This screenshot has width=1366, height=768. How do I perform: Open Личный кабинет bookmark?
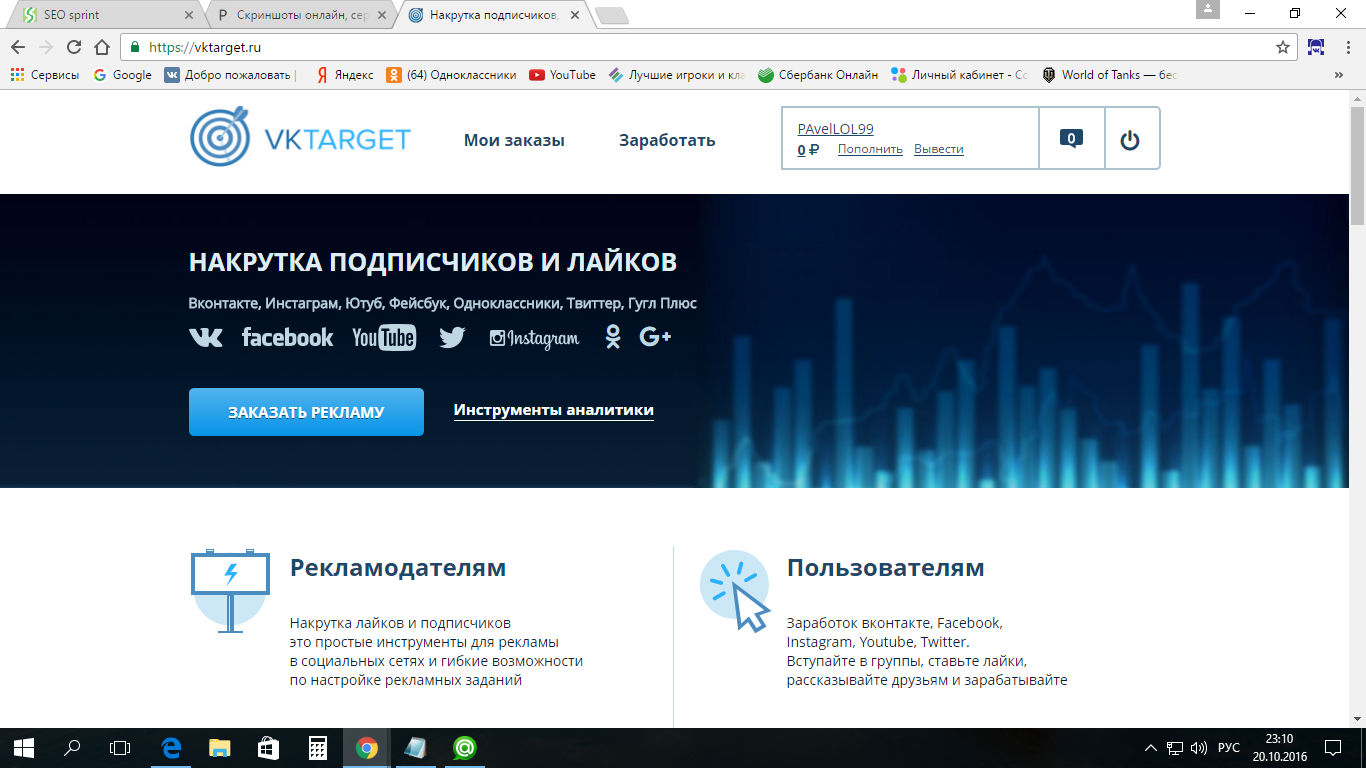[x=960, y=75]
